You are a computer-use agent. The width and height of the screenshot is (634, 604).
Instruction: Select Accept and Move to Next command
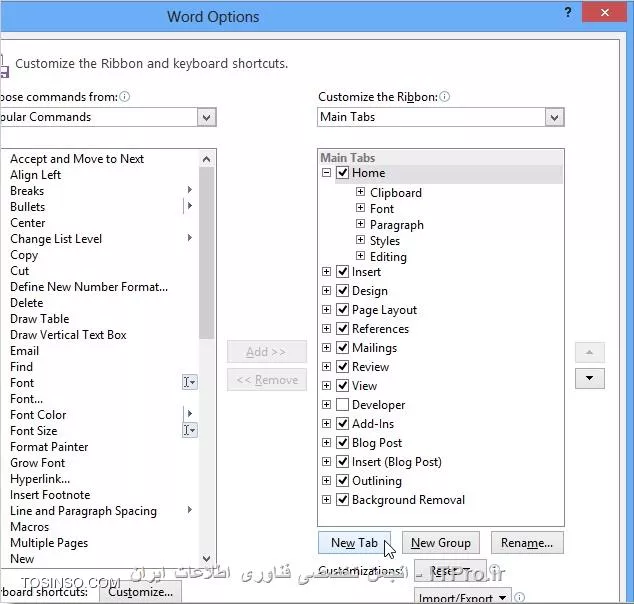[x=77, y=159]
